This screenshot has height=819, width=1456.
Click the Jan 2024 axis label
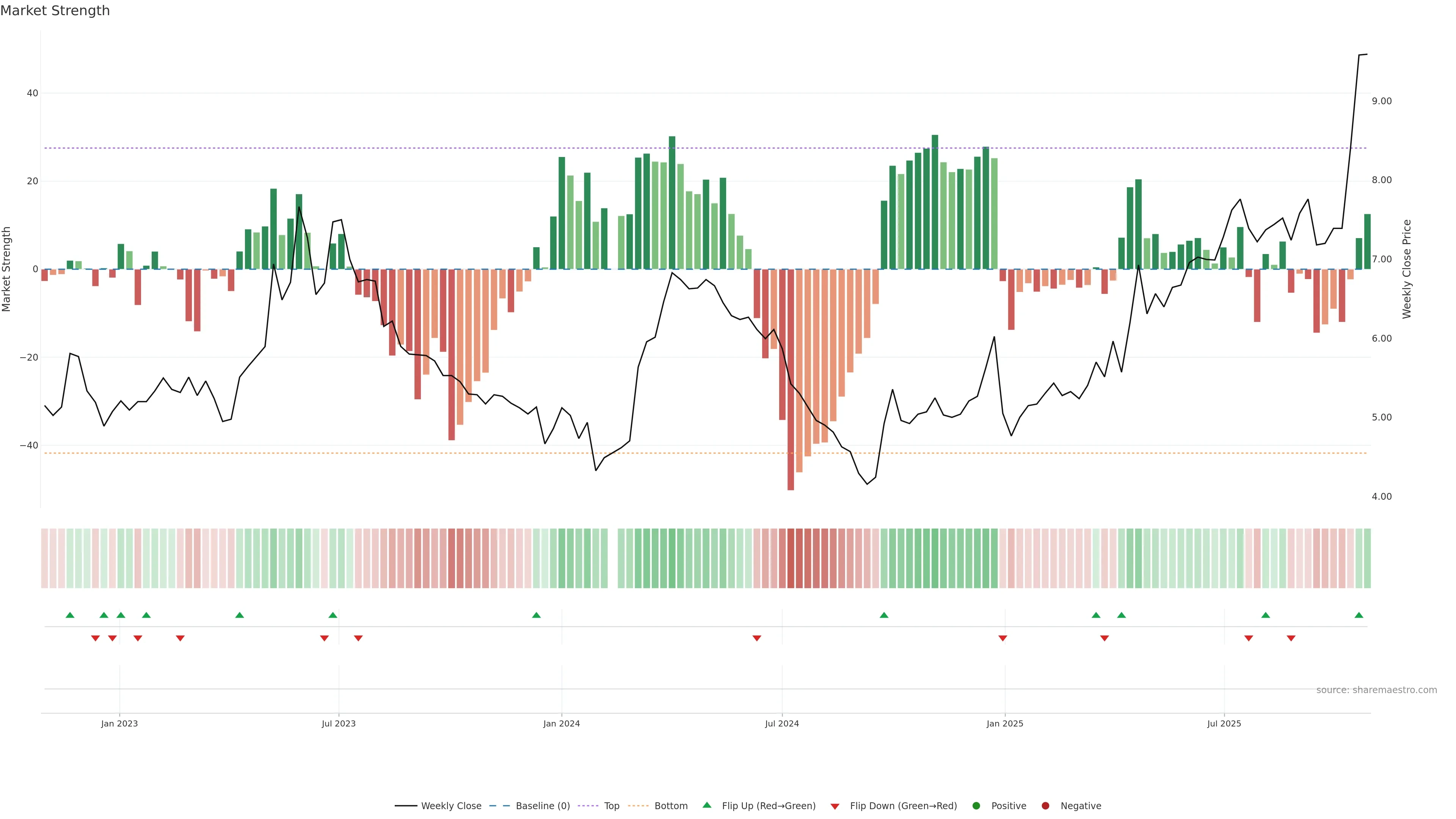tap(561, 723)
